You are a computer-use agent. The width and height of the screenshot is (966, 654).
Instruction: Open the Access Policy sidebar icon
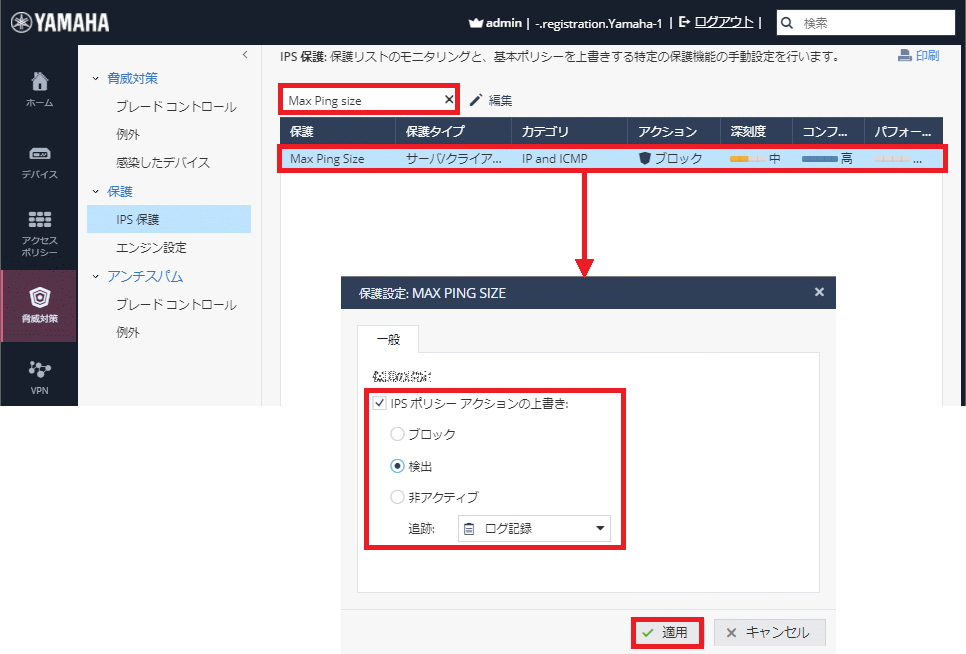pyautogui.click(x=39, y=232)
